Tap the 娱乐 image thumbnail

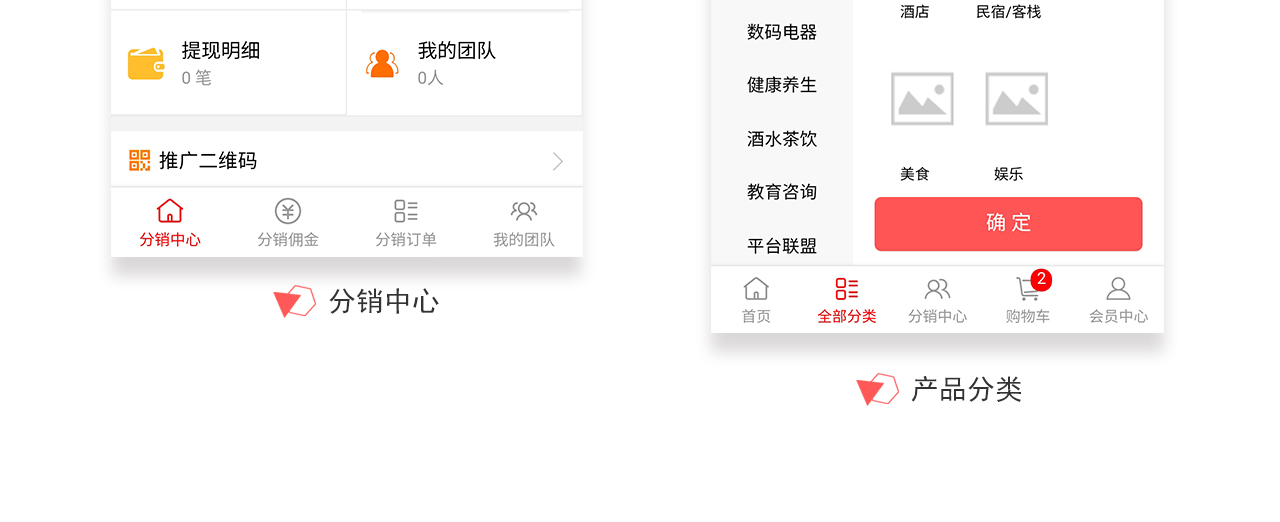click(1016, 99)
